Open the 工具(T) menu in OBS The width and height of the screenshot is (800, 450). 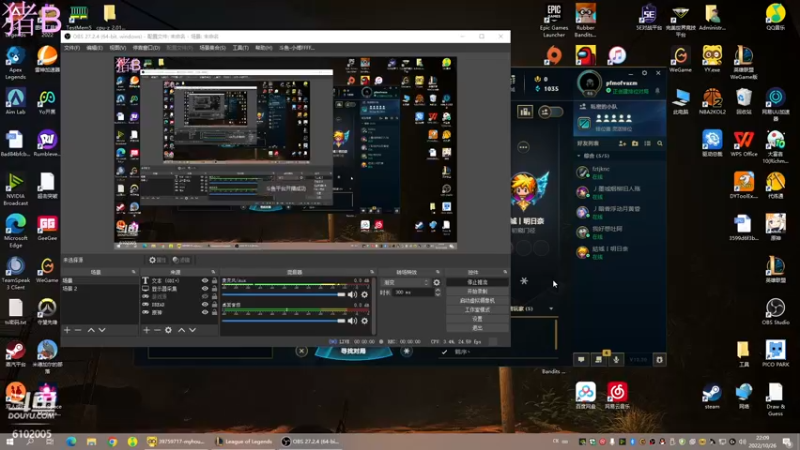(x=241, y=48)
